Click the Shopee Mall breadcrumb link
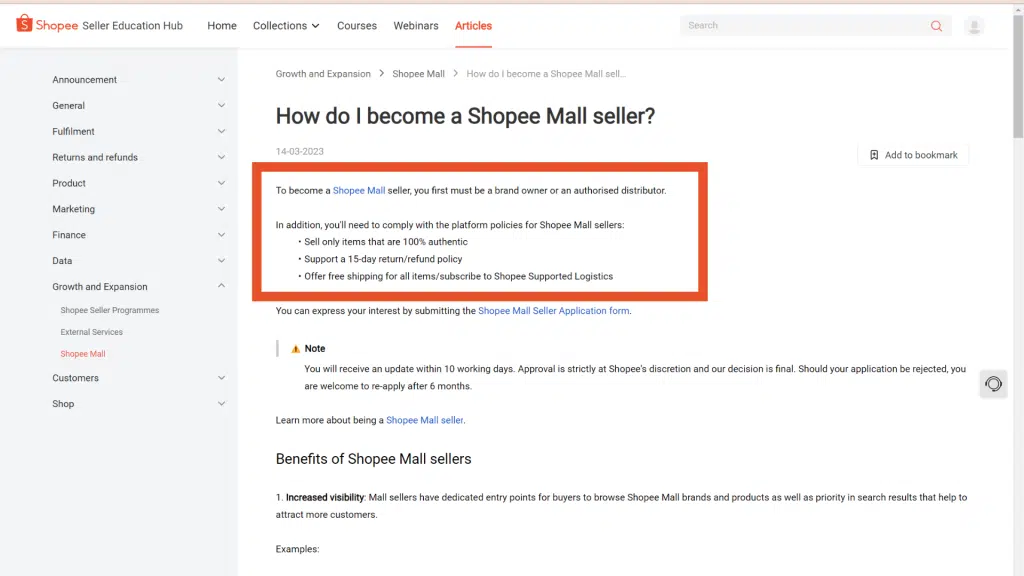This screenshot has height=576, width=1024. [x=418, y=74]
